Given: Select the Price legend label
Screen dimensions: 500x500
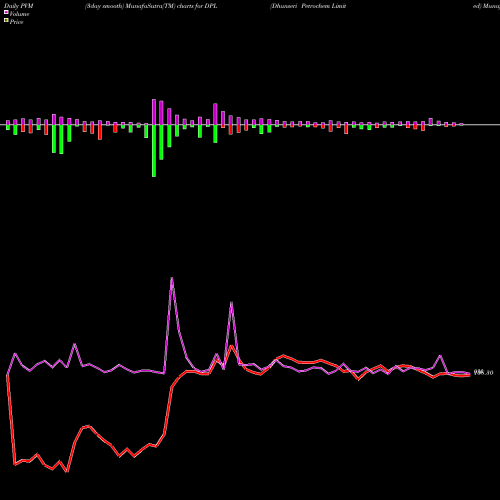Looking at the screenshot, I should [x=16, y=22].
